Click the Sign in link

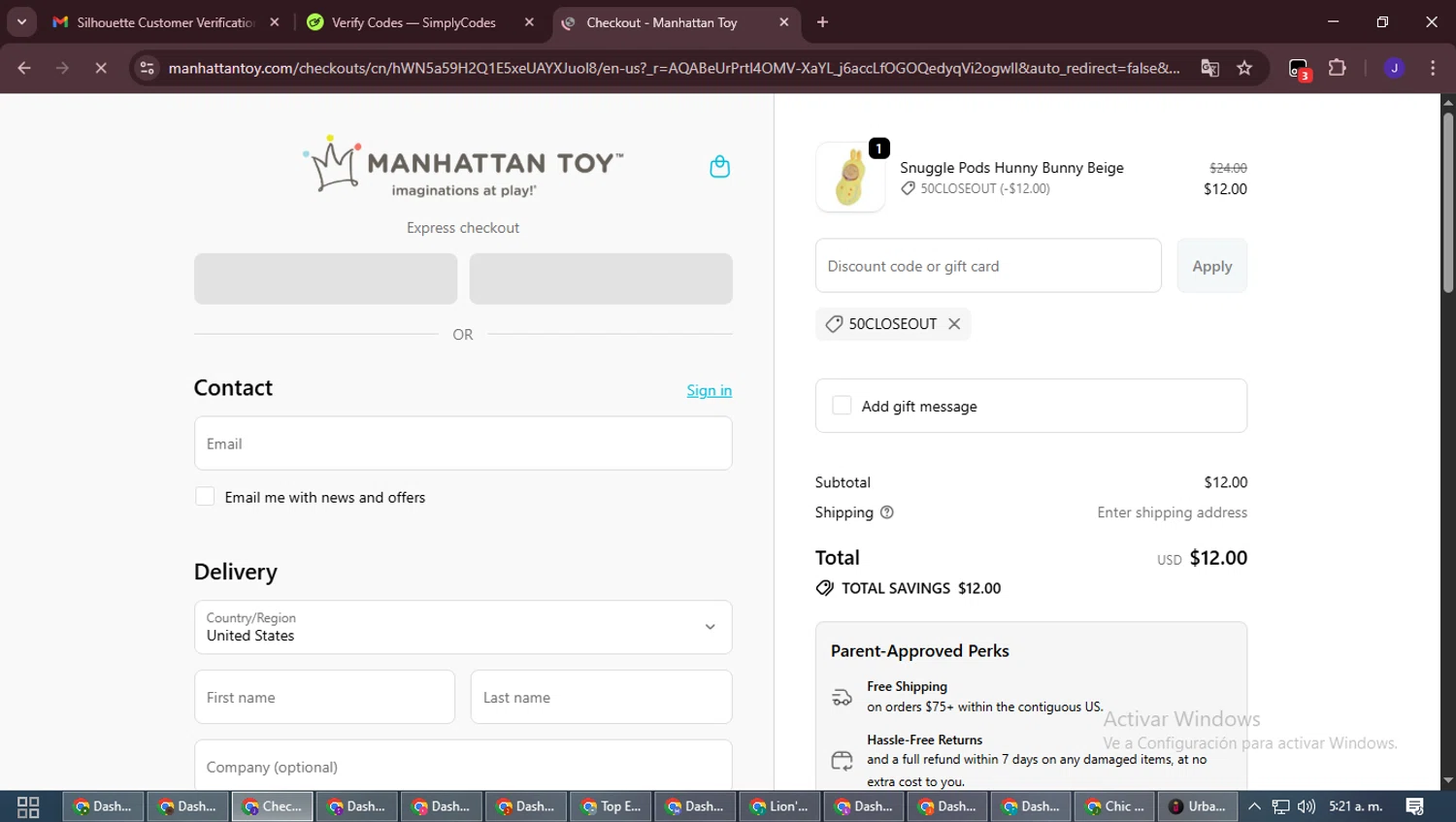709,390
